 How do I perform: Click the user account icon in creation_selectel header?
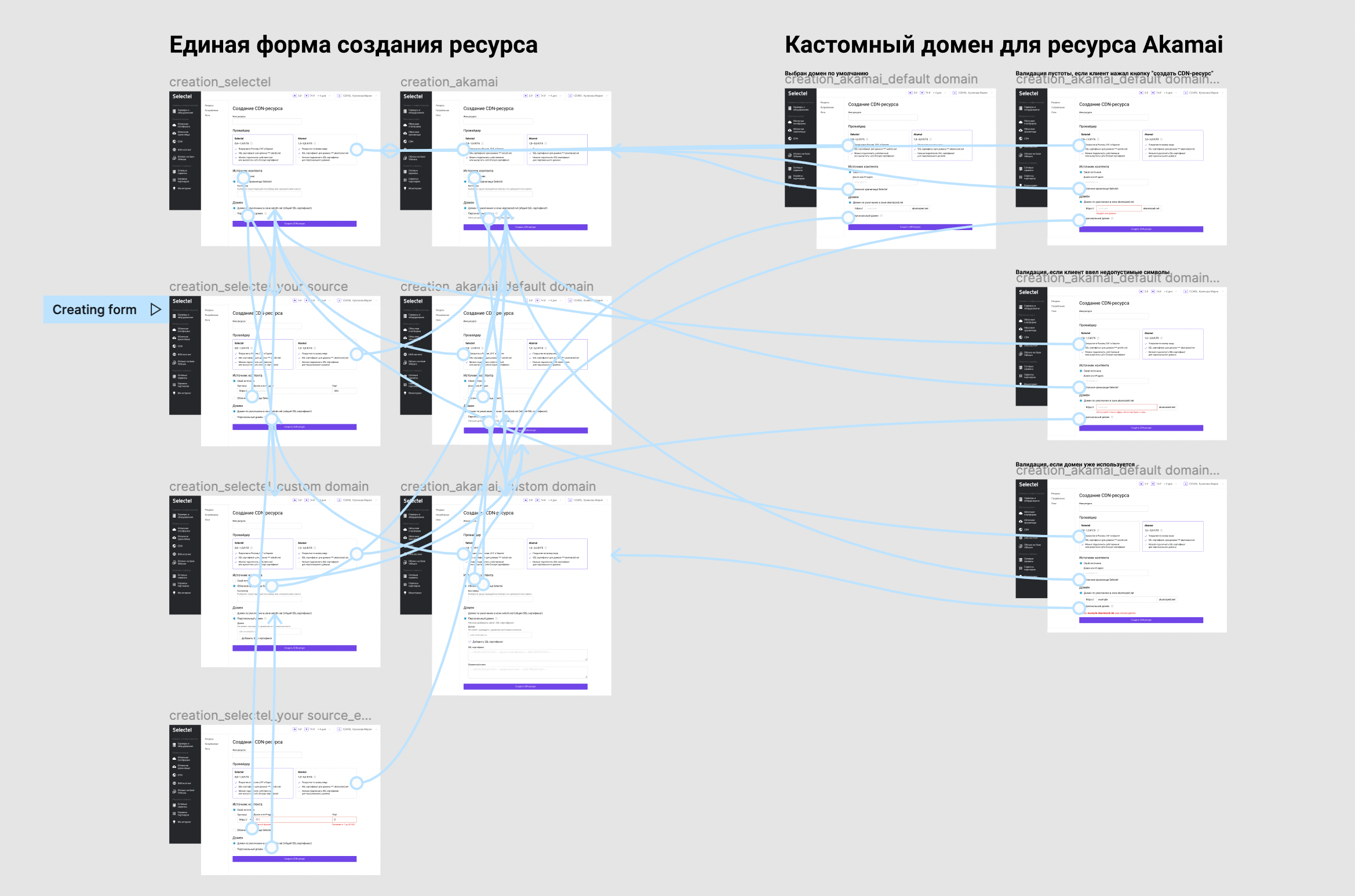pos(339,96)
